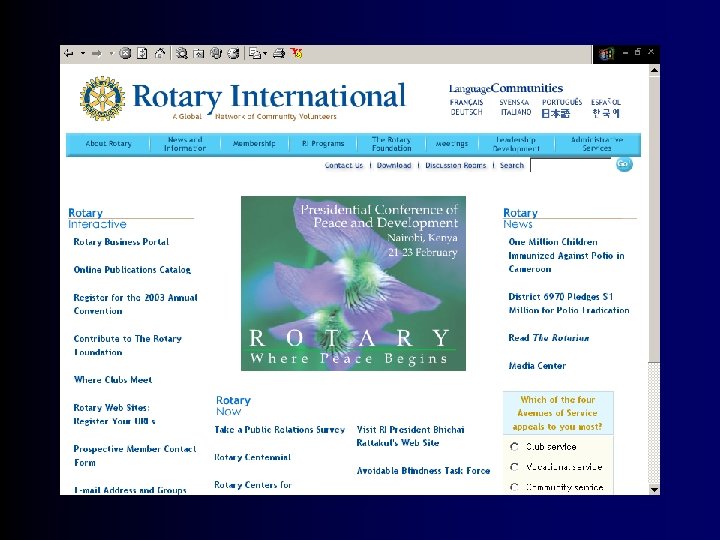Click the vertical scrollbar thumb
Screen dimensions: 720x540
coord(654,219)
